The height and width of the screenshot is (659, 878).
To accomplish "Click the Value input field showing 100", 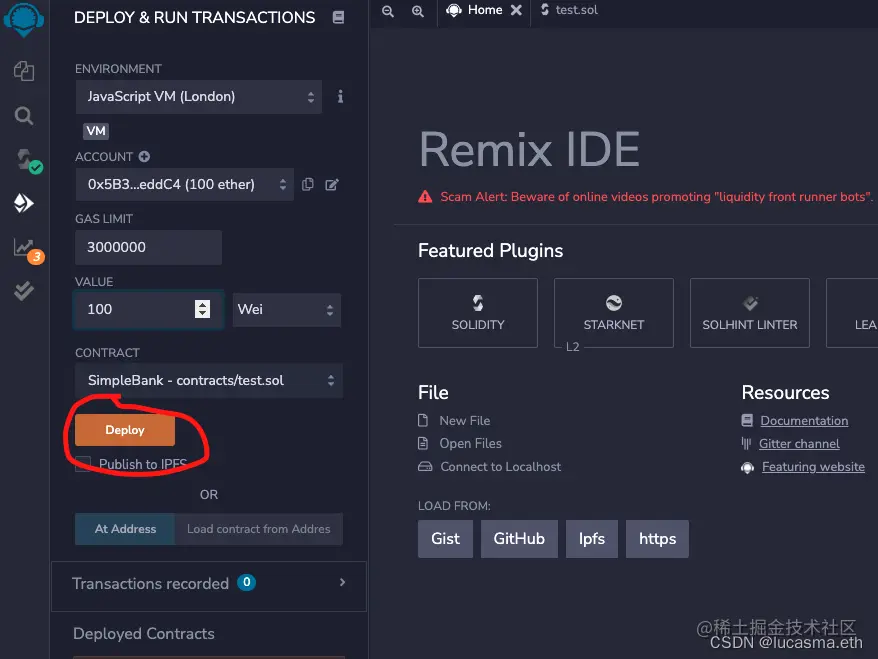I will (148, 310).
